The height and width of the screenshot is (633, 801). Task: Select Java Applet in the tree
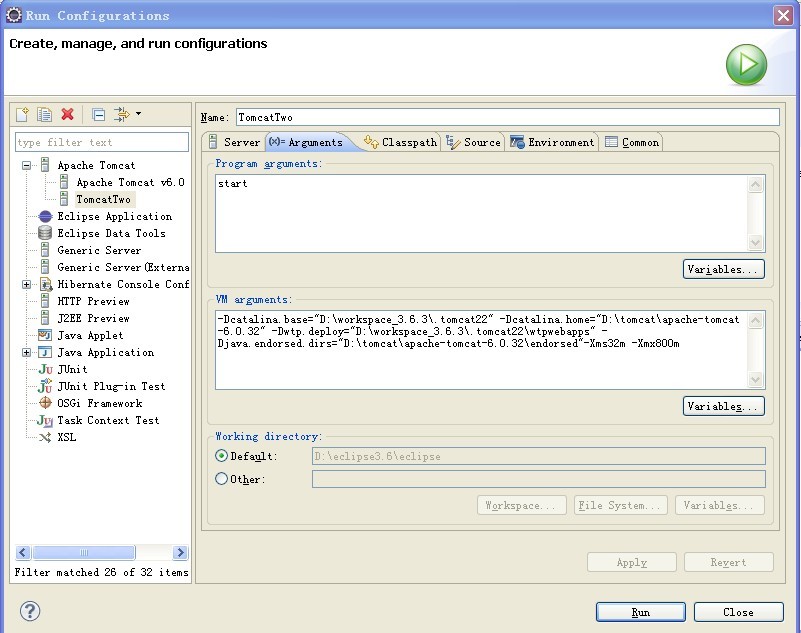90,336
